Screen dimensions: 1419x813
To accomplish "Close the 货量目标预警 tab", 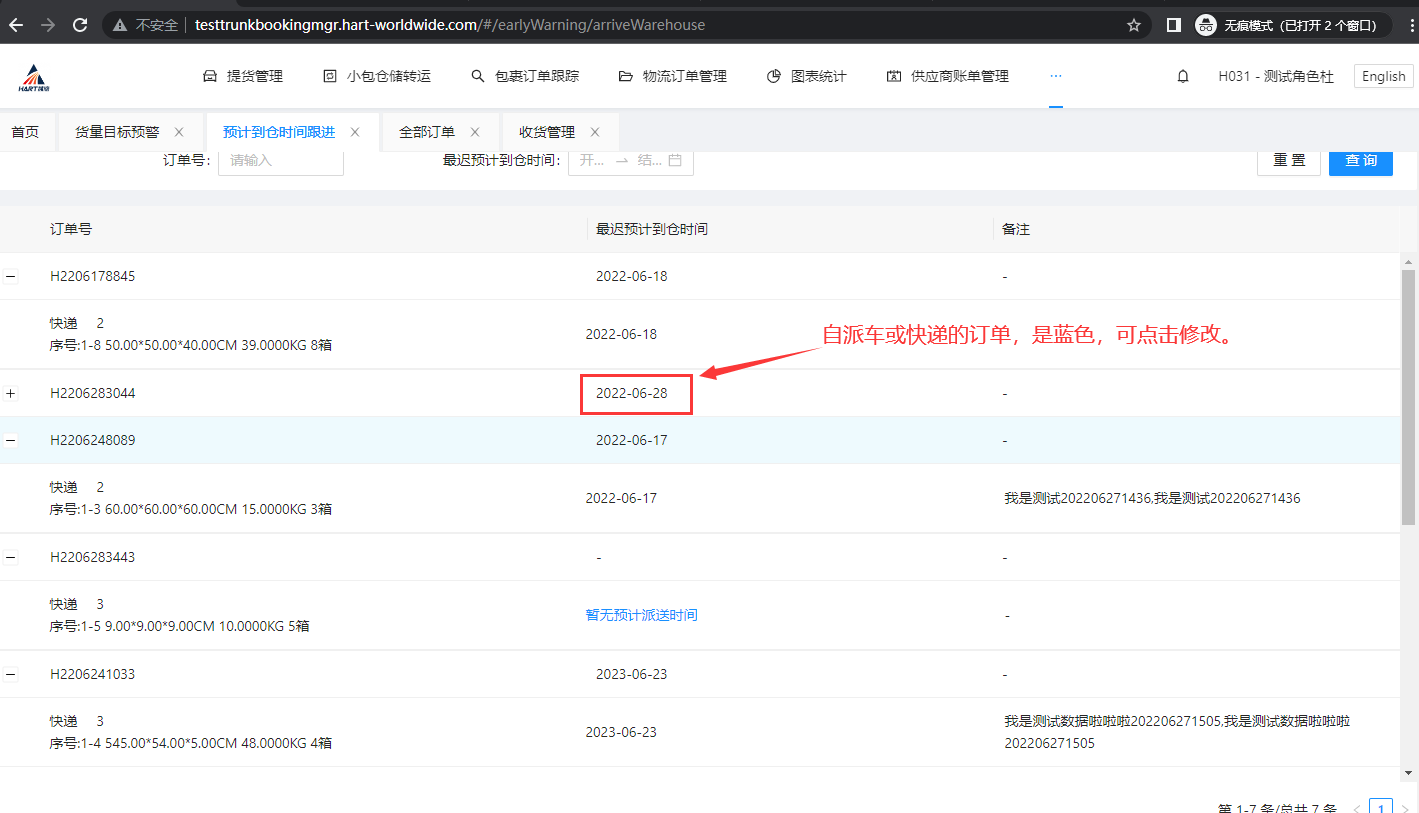I will click(x=179, y=132).
